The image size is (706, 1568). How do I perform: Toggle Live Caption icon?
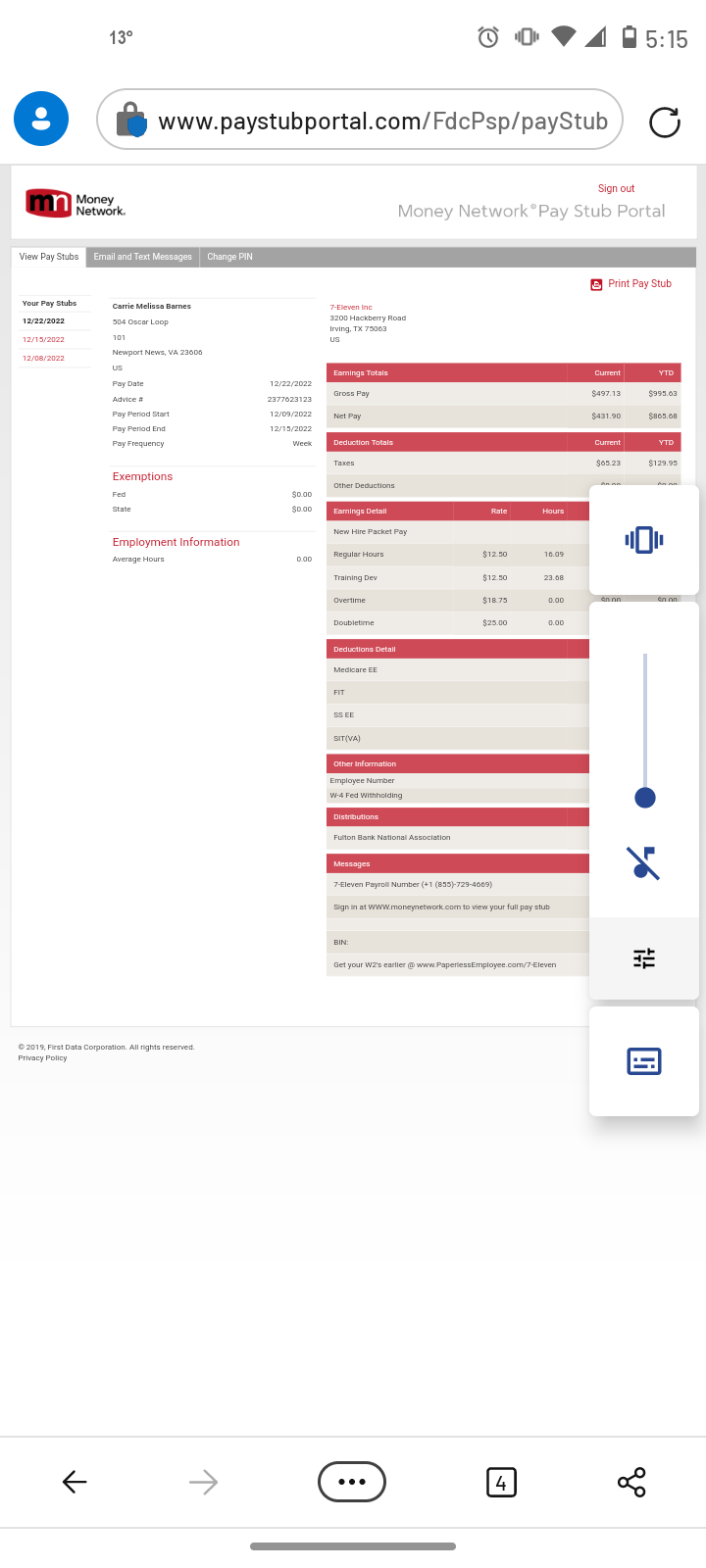(x=643, y=1061)
